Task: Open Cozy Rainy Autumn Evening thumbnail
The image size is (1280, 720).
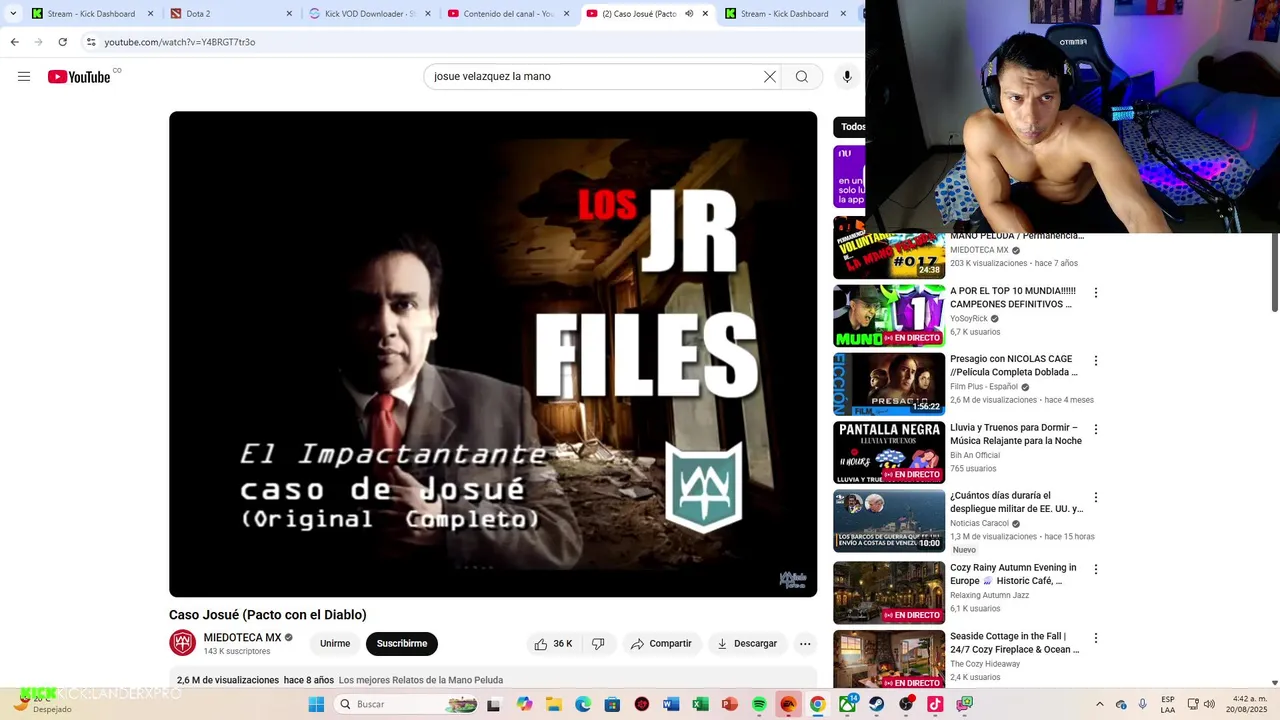Action: 889,593
